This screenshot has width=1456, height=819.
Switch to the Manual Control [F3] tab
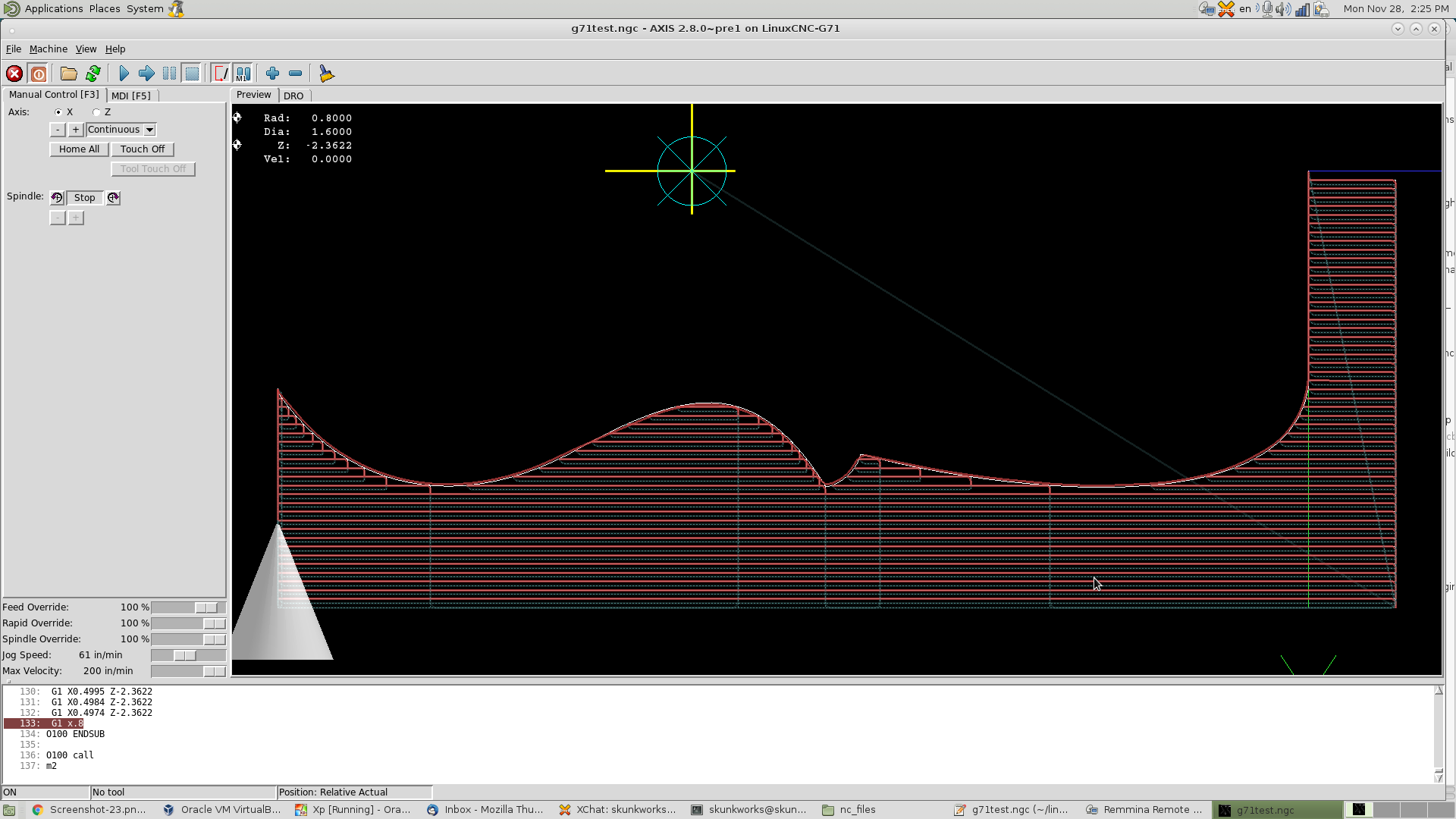[54, 95]
